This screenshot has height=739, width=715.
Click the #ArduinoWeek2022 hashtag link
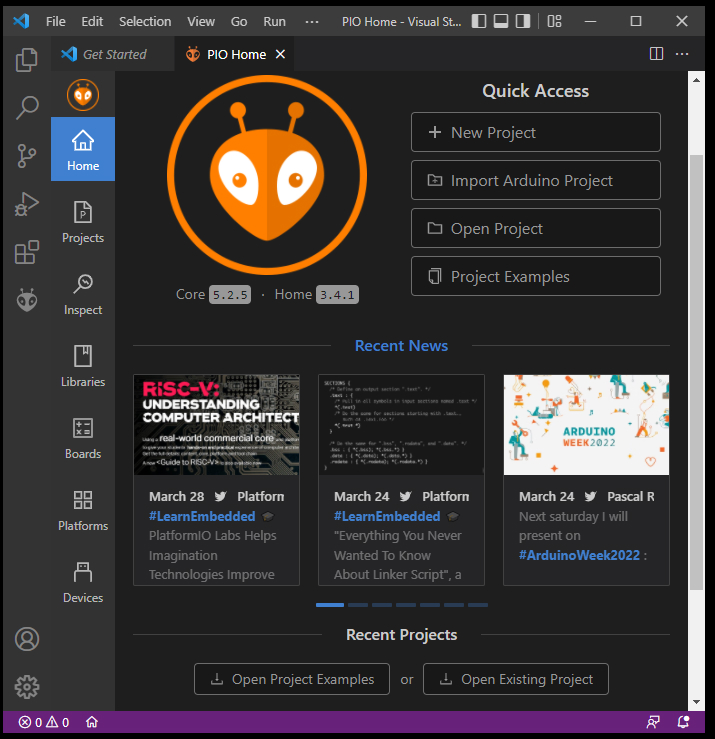(579, 555)
